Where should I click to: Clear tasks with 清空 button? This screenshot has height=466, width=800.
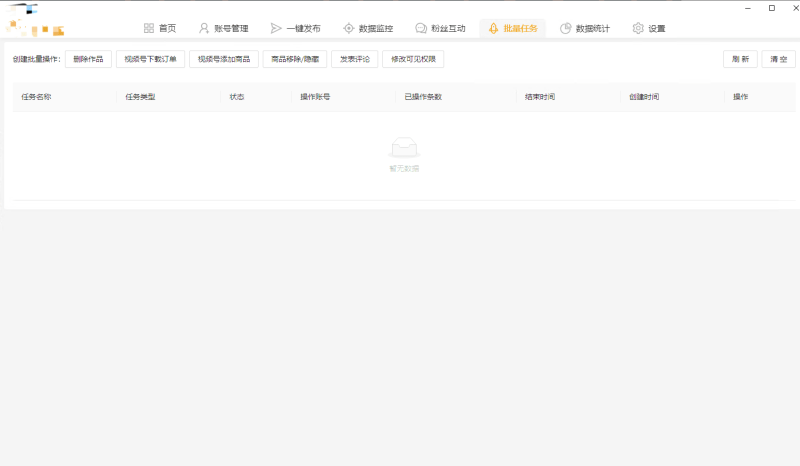(x=779, y=59)
